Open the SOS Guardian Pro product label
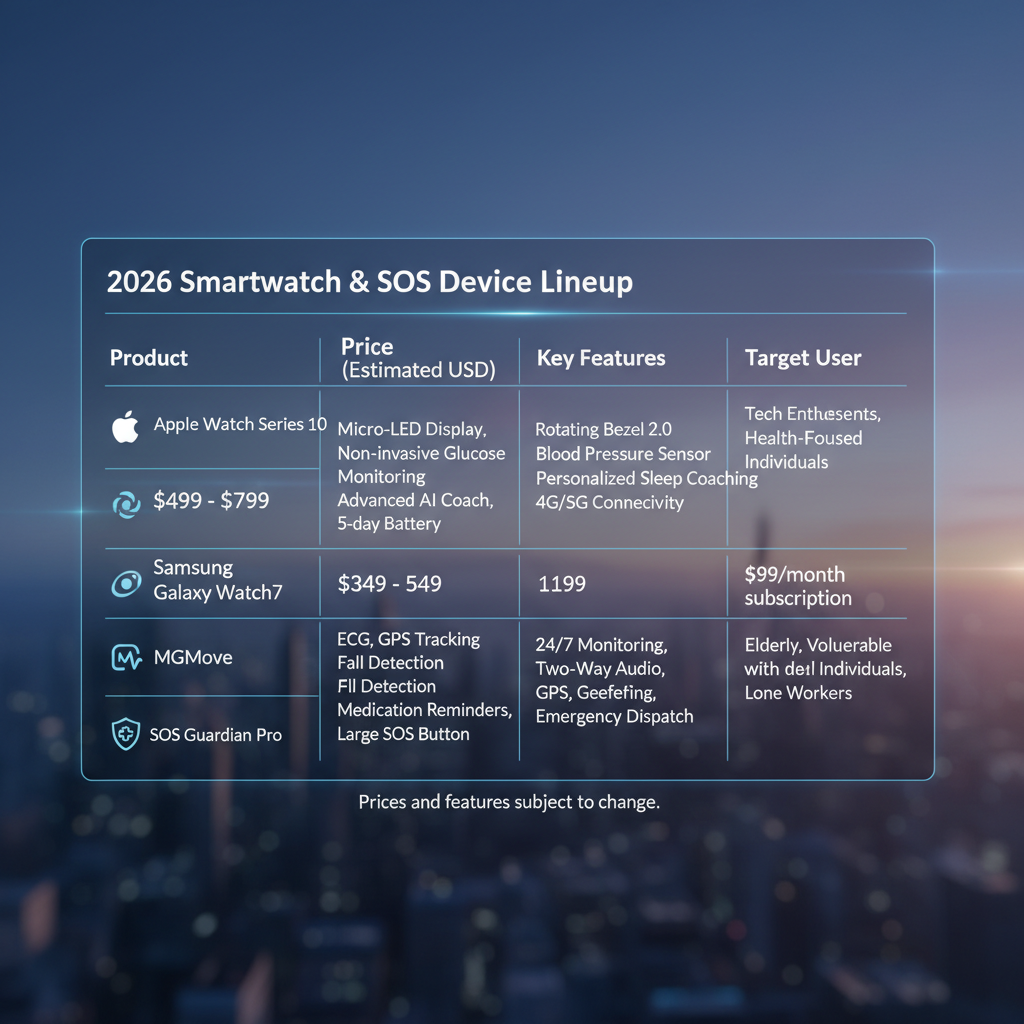Image resolution: width=1024 pixels, height=1024 pixels. (215, 735)
